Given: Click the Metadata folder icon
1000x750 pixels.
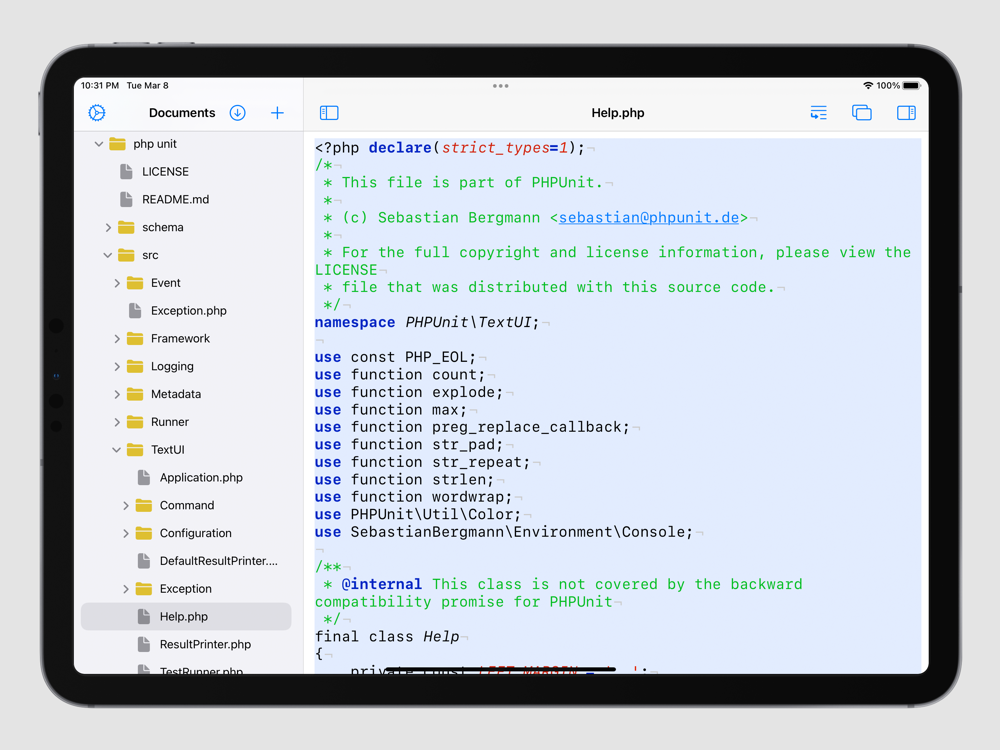Looking at the screenshot, I should click(135, 395).
